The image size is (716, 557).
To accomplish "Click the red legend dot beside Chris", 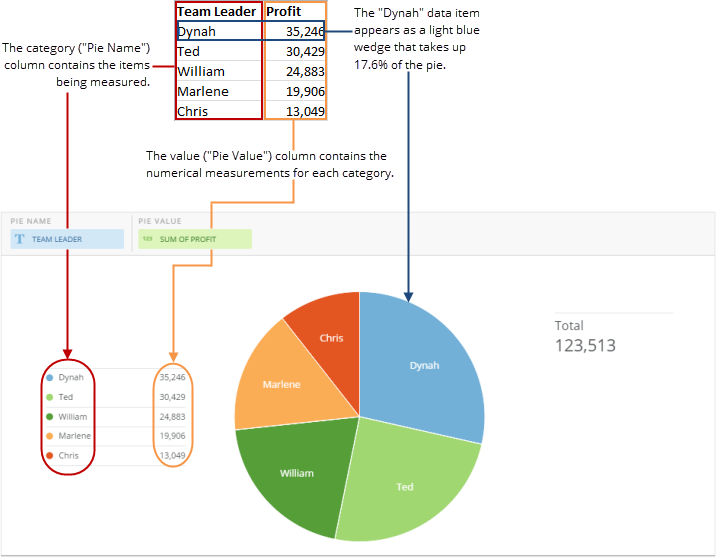I will [x=49, y=455].
